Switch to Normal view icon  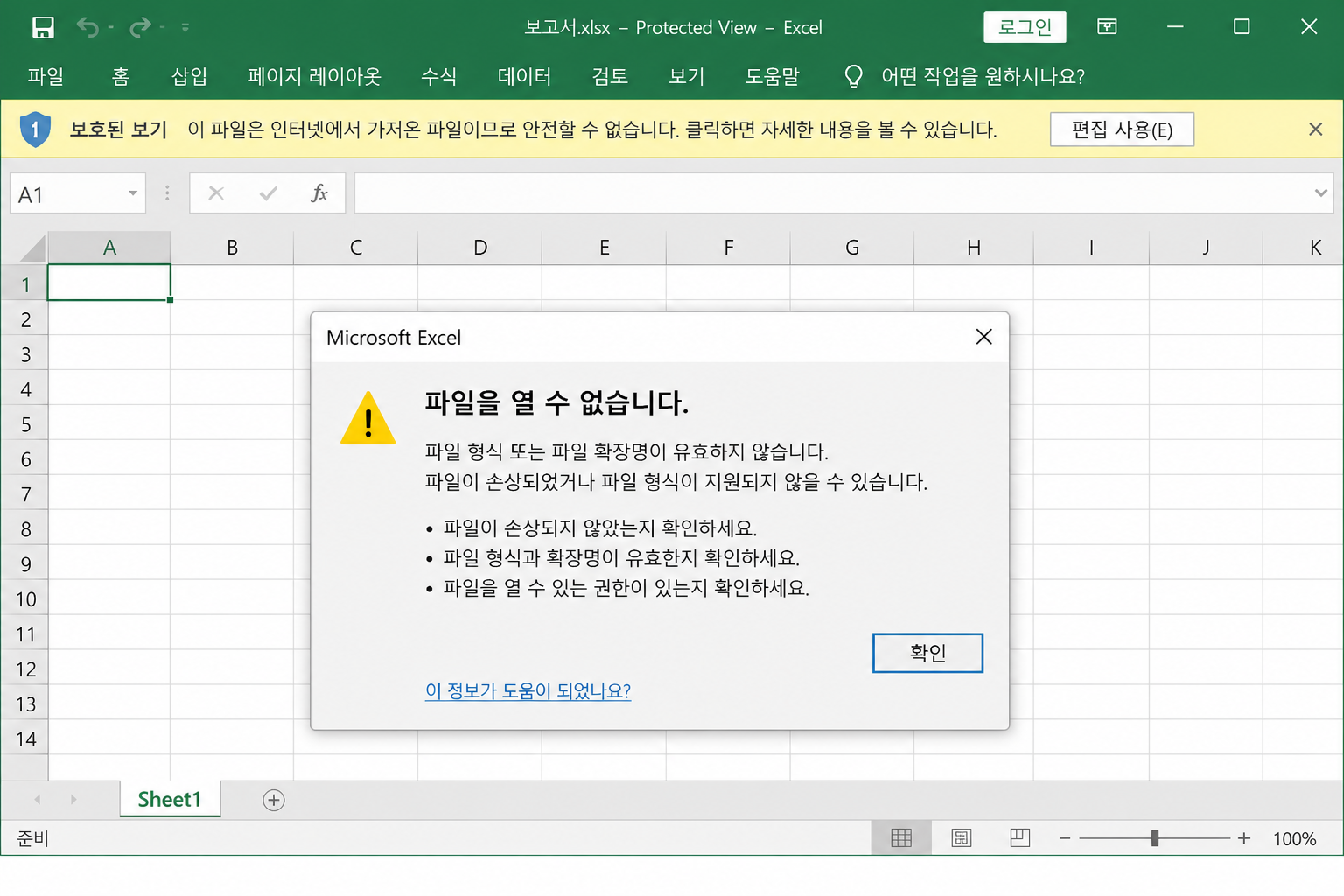click(x=901, y=838)
